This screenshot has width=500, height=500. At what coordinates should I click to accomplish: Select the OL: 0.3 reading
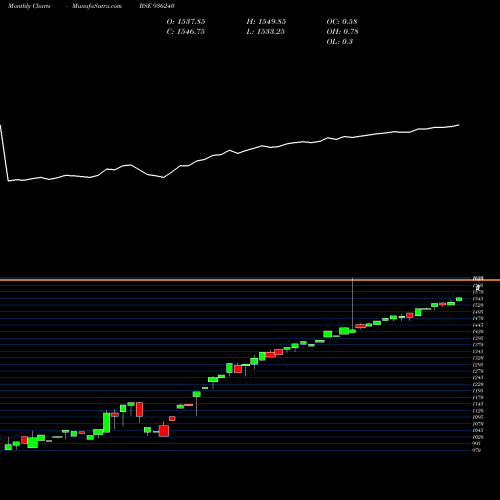339,42
